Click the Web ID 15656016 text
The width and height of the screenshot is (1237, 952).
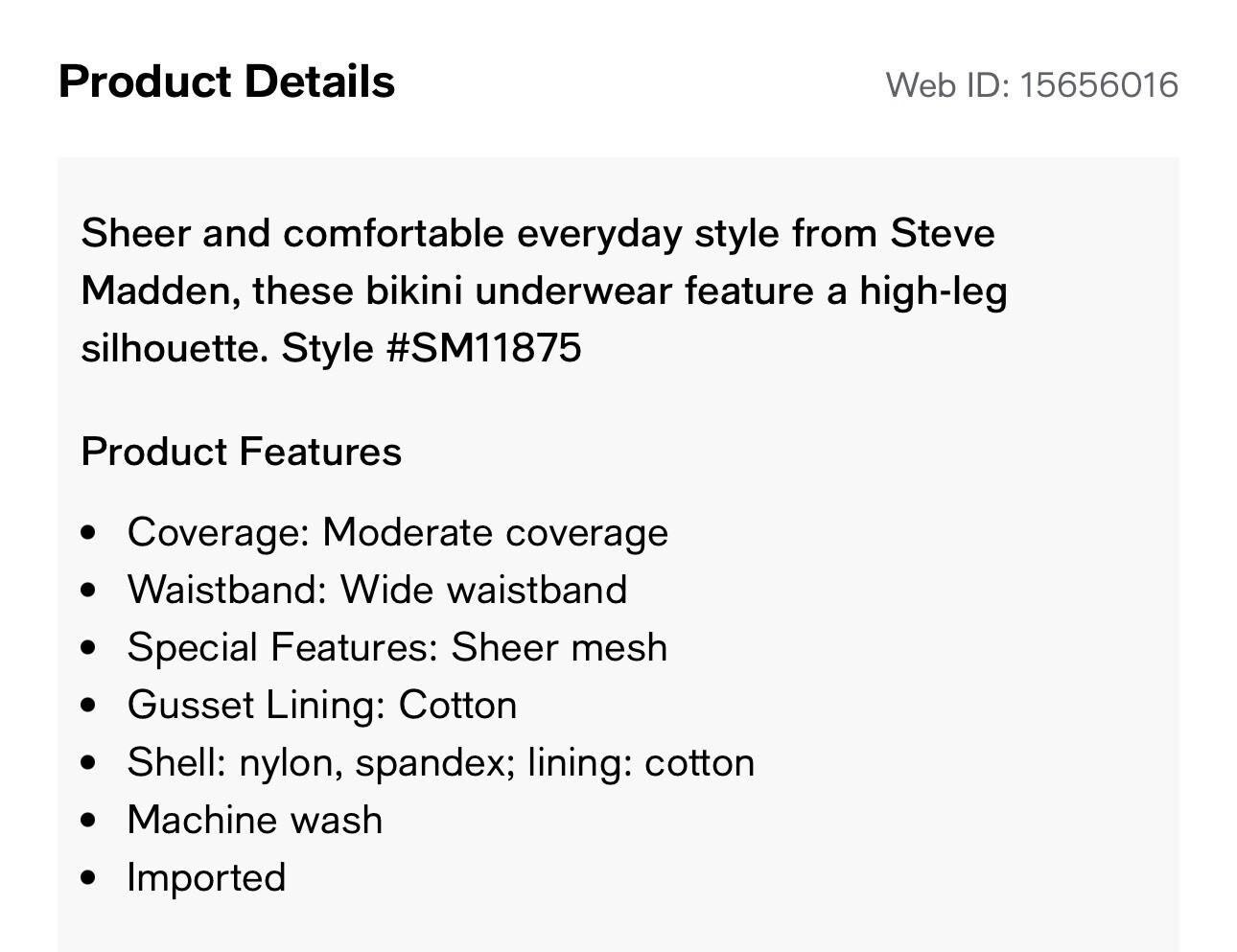(x=1032, y=85)
